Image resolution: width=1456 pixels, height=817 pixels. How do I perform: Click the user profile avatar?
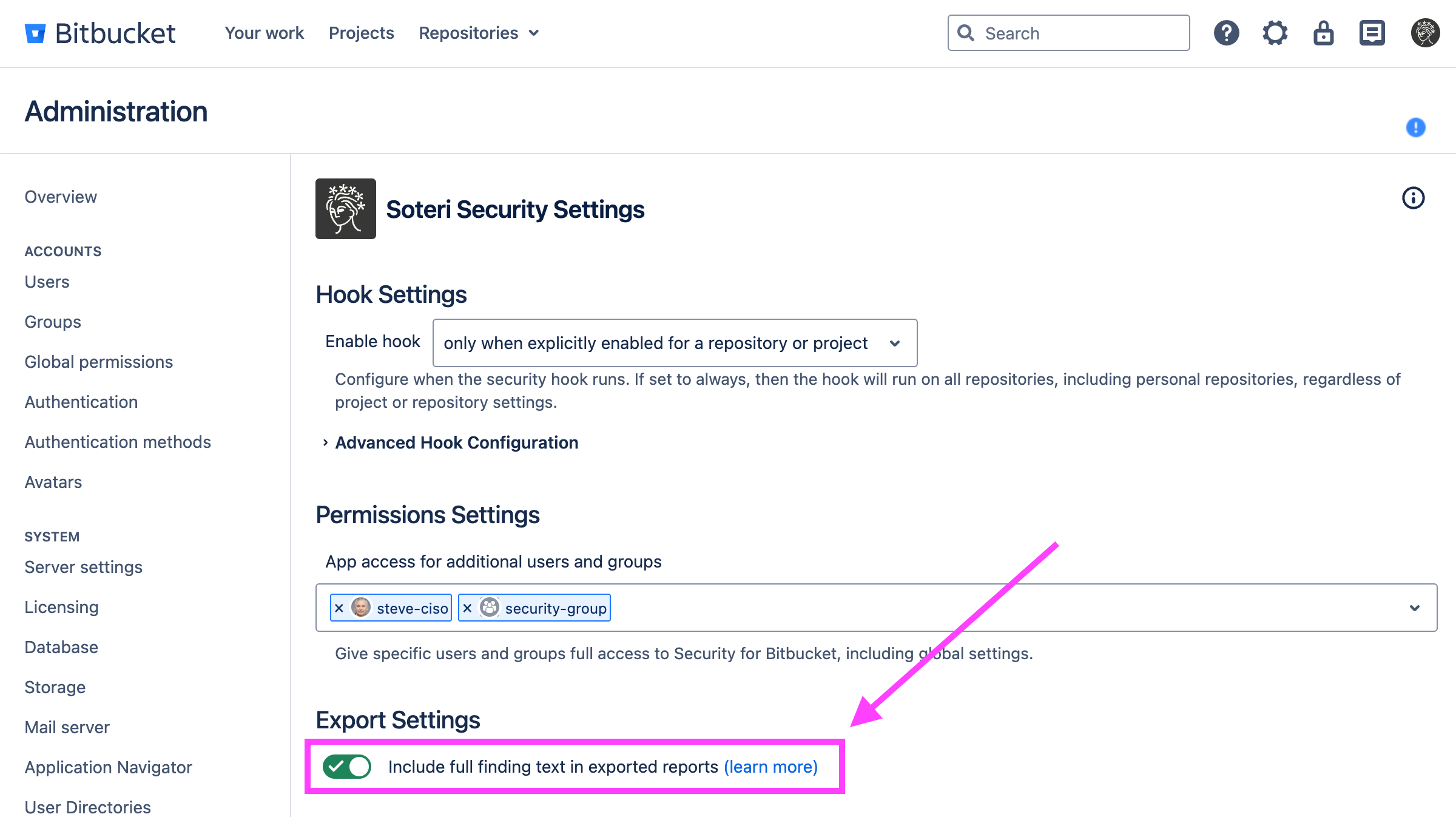point(1425,33)
